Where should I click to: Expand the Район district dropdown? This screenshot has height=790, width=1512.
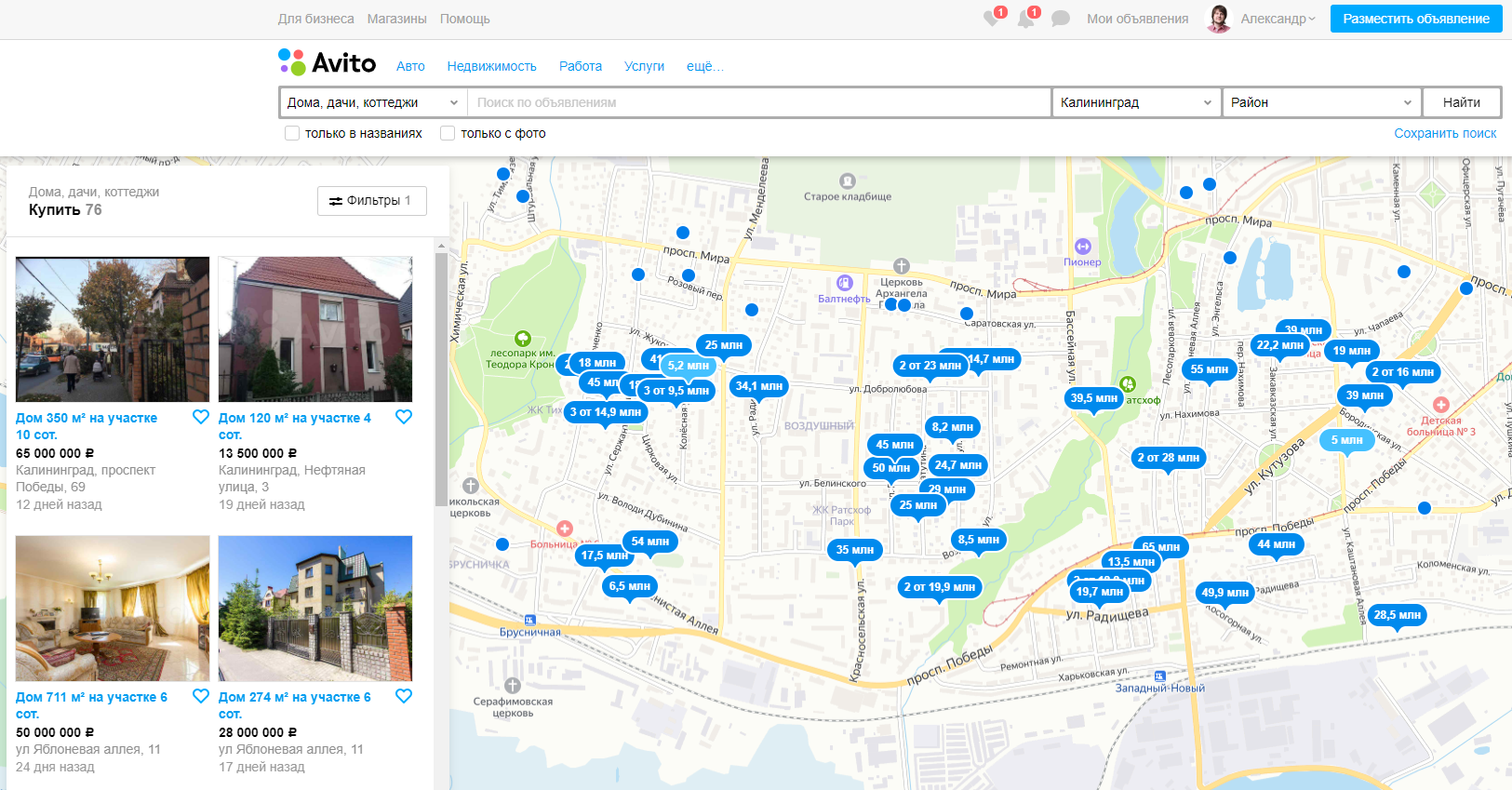1320,102
